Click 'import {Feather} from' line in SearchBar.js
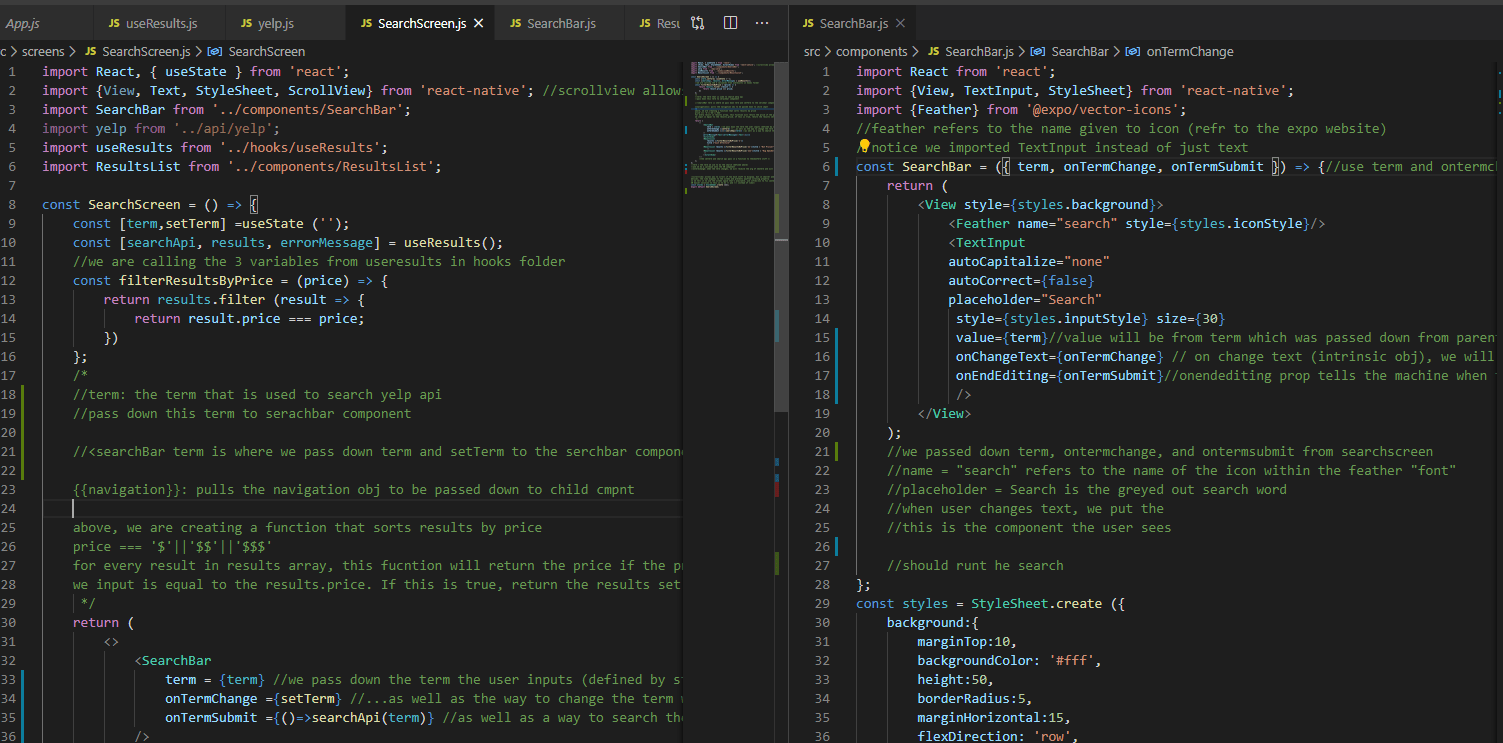Viewport: 1503px width, 743px height. click(x=1021, y=109)
